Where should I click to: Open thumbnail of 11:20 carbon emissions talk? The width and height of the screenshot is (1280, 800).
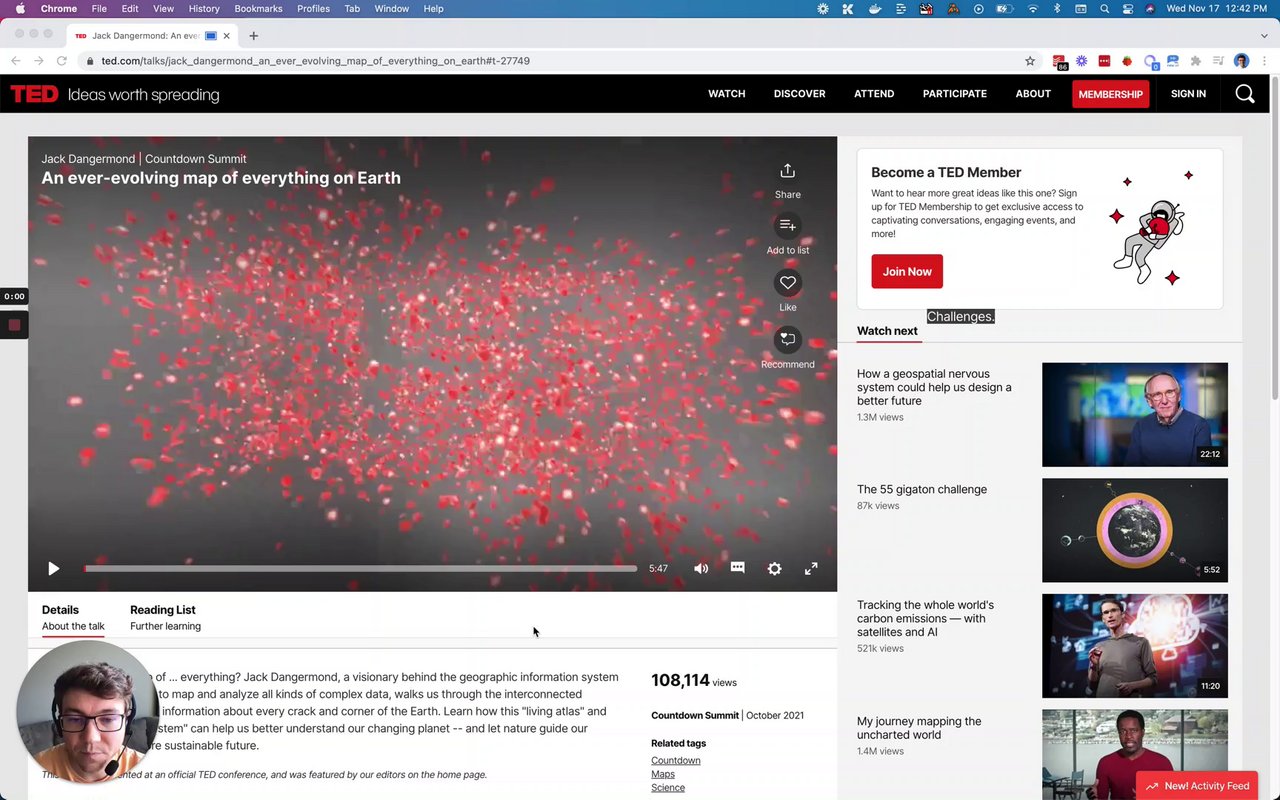pyautogui.click(x=1135, y=646)
